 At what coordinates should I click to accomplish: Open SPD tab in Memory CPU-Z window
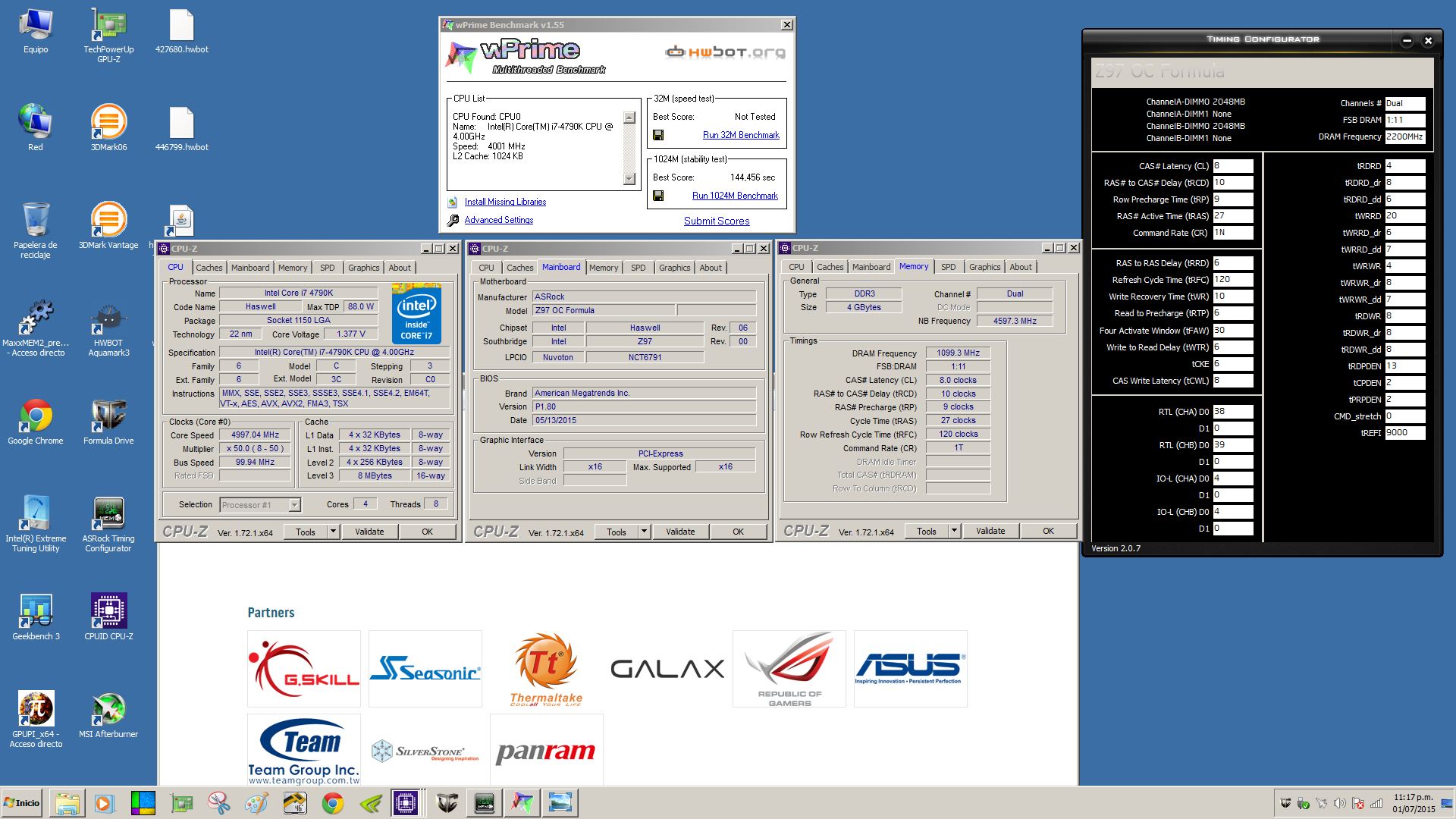949,267
